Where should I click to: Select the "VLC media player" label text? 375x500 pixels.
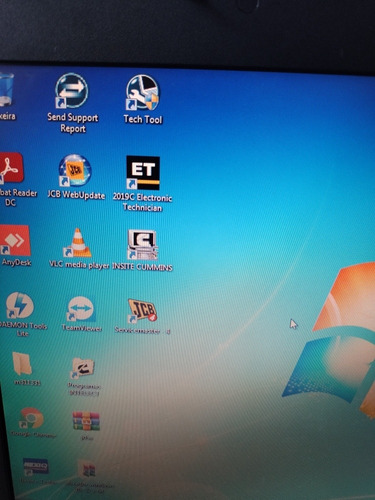(79, 265)
